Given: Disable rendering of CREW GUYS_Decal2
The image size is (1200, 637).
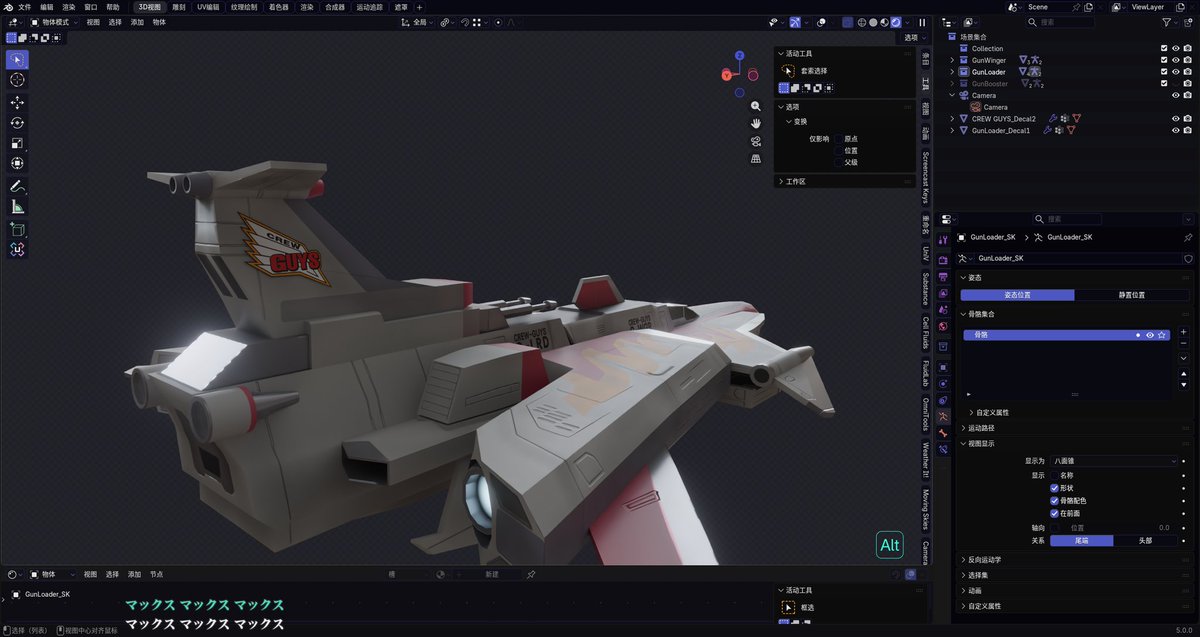Looking at the screenshot, I should tap(1187, 118).
